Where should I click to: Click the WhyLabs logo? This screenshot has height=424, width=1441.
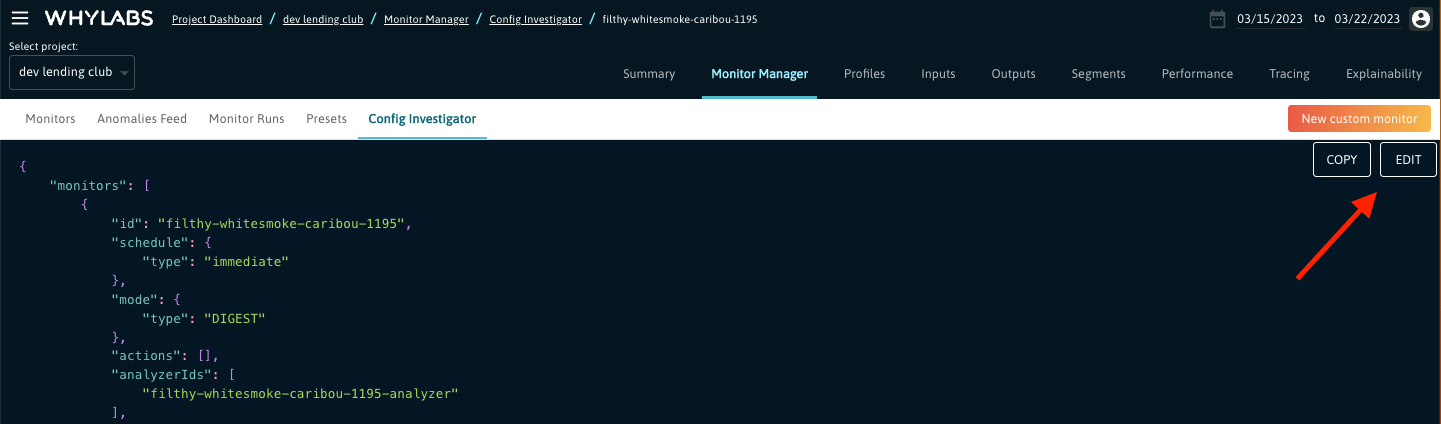click(98, 19)
